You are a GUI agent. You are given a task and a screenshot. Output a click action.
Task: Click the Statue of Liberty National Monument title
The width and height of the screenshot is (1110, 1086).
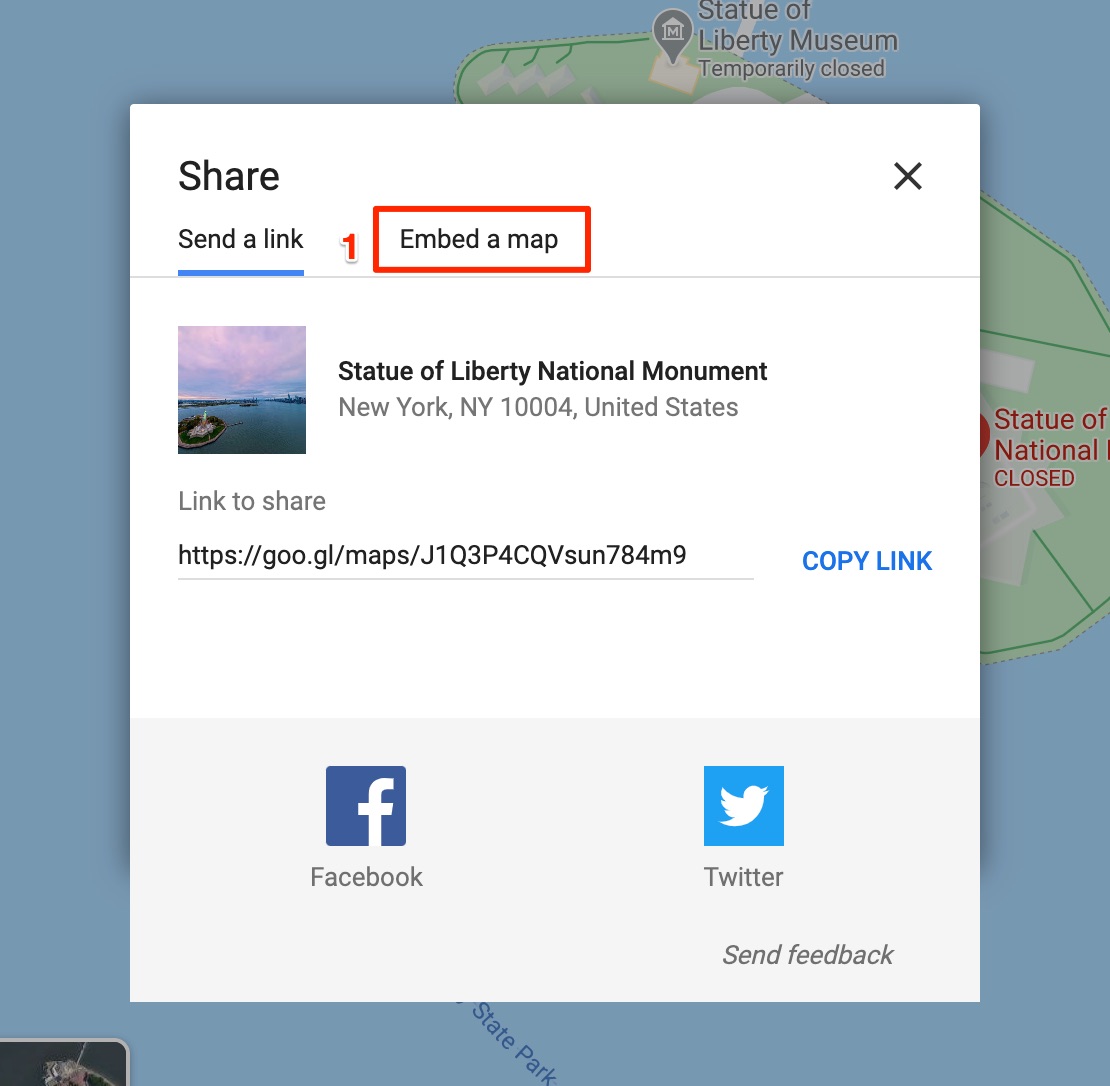point(552,370)
